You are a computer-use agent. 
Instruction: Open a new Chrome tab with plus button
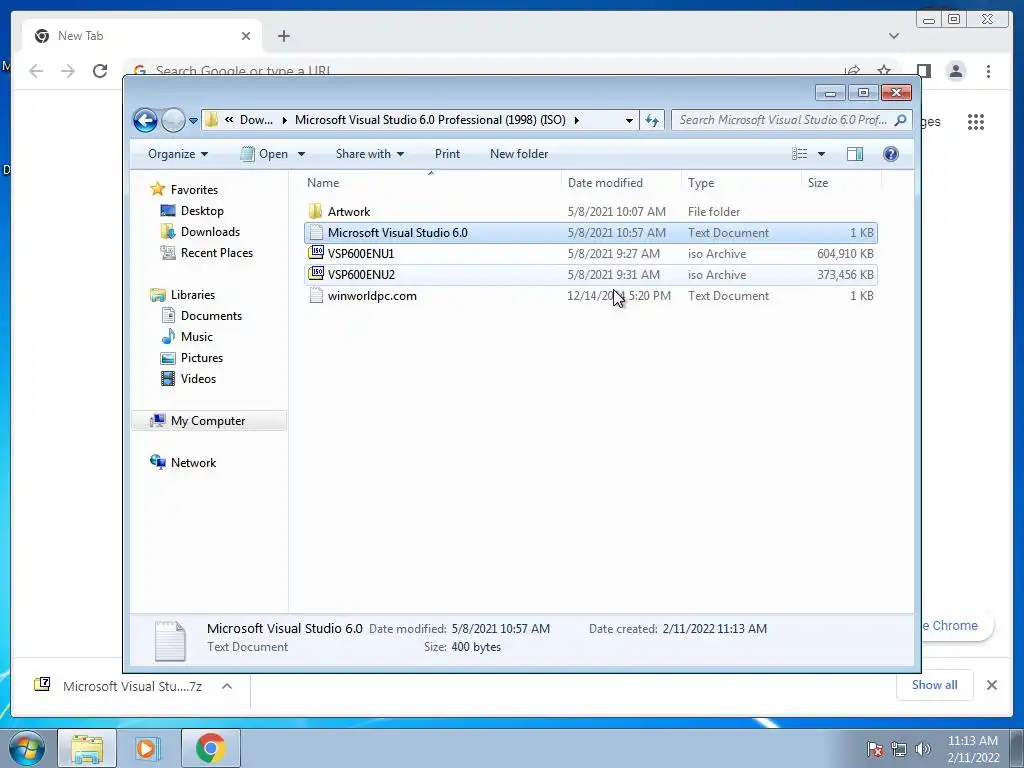click(x=283, y=36)
